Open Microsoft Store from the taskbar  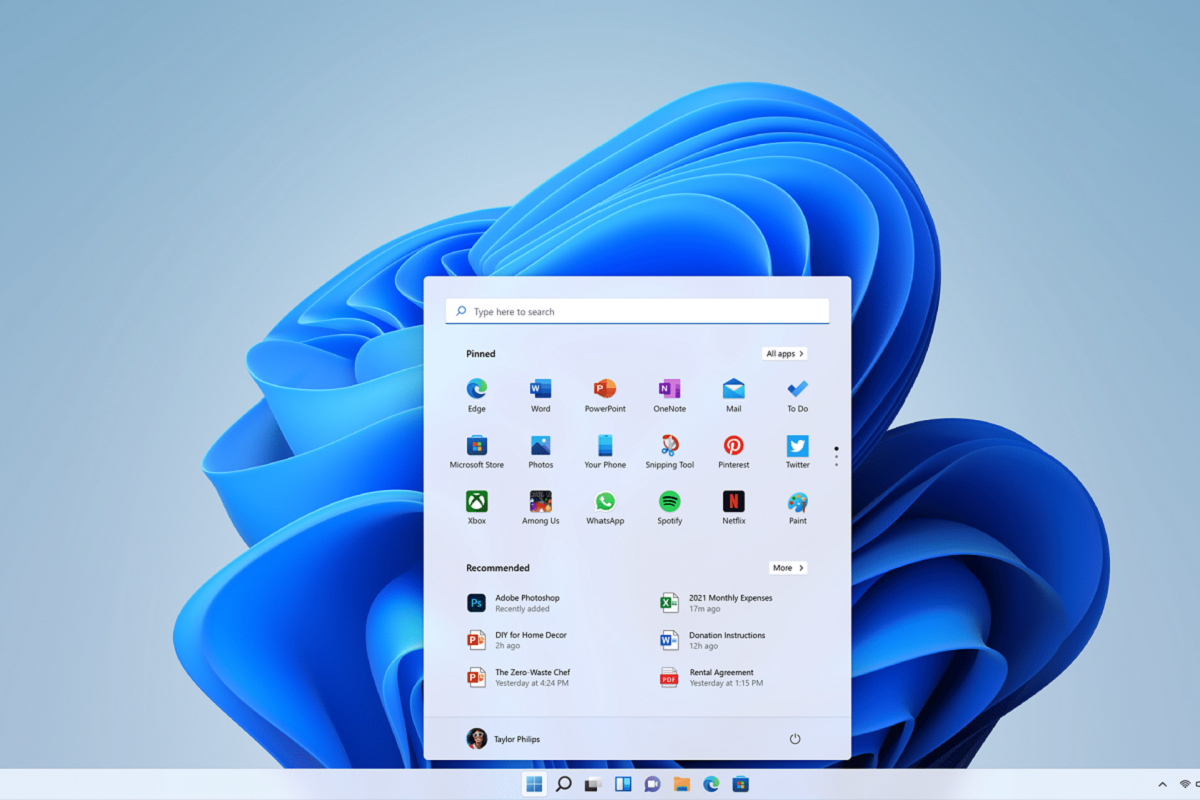[x=740, y=784]
